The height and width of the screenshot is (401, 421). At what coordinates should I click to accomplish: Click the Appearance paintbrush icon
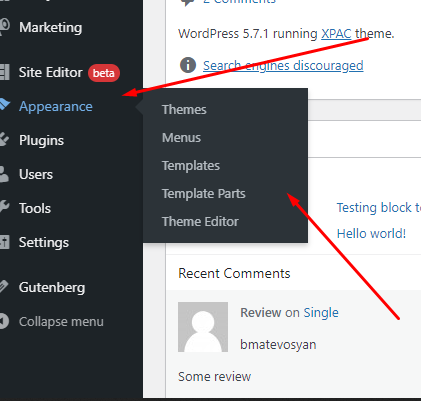click(x=5, y=105)
